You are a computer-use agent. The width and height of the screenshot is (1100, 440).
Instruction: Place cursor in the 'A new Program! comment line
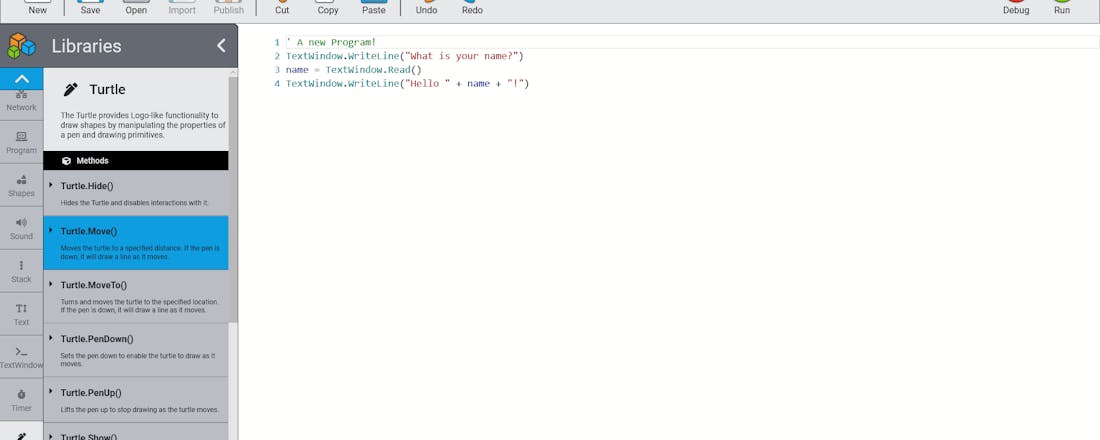[330, 42]
